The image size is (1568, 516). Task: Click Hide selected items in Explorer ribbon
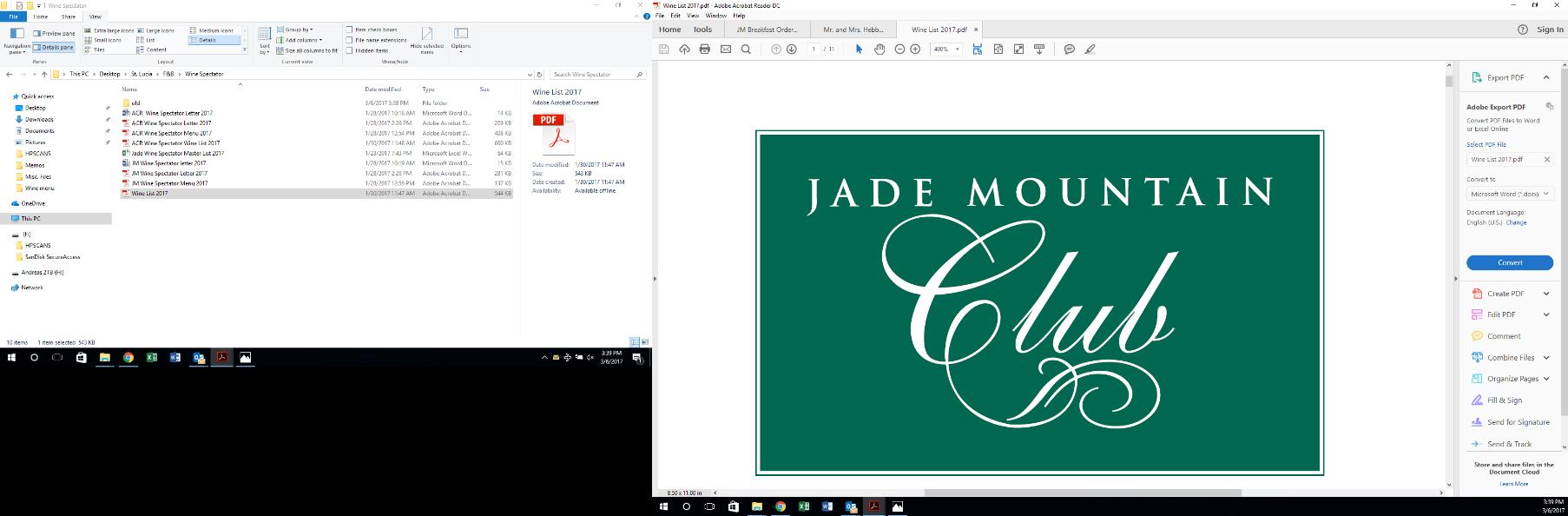tap(426, 41)
